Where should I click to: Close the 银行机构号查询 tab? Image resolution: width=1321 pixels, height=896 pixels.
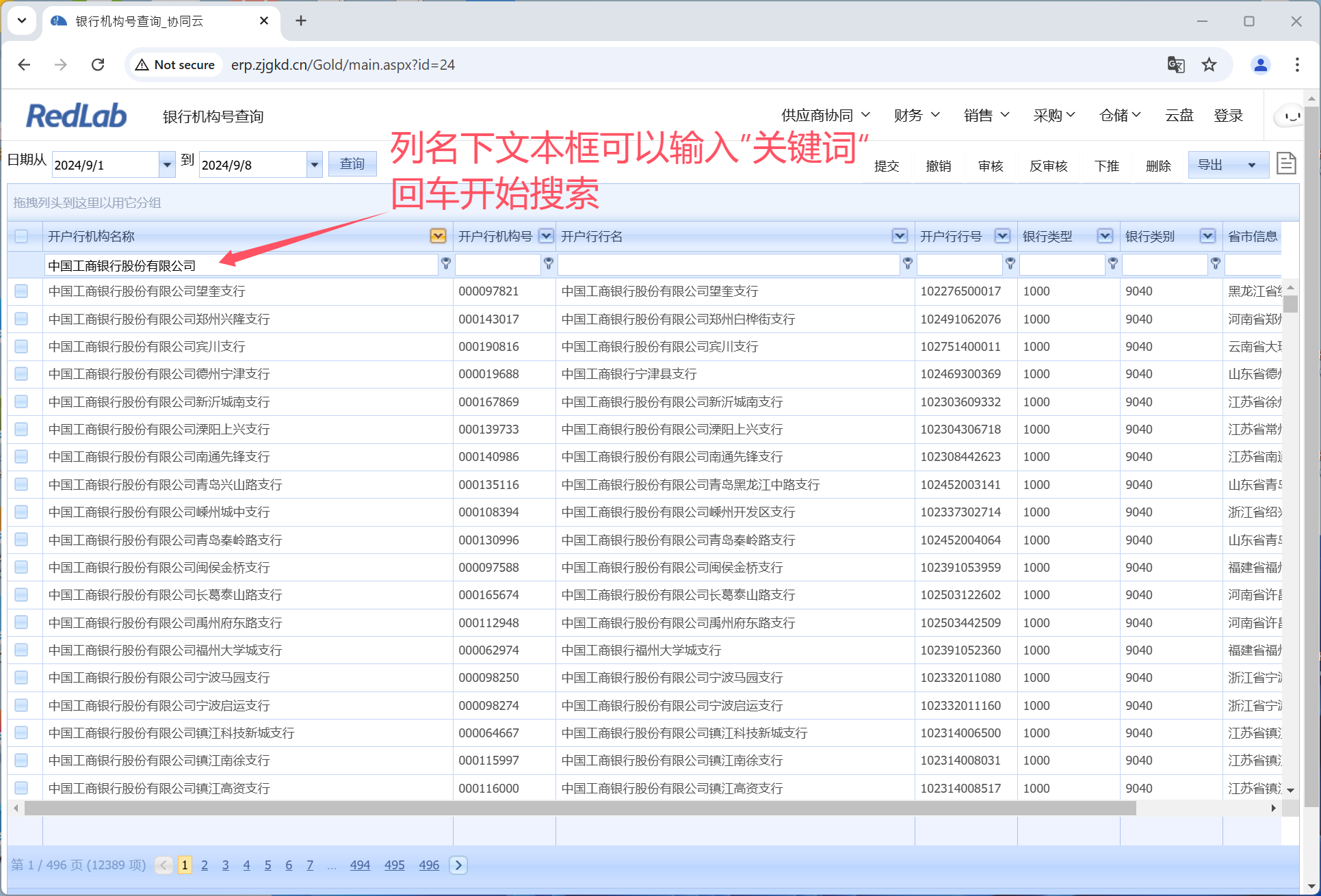[x=264, y=21]
